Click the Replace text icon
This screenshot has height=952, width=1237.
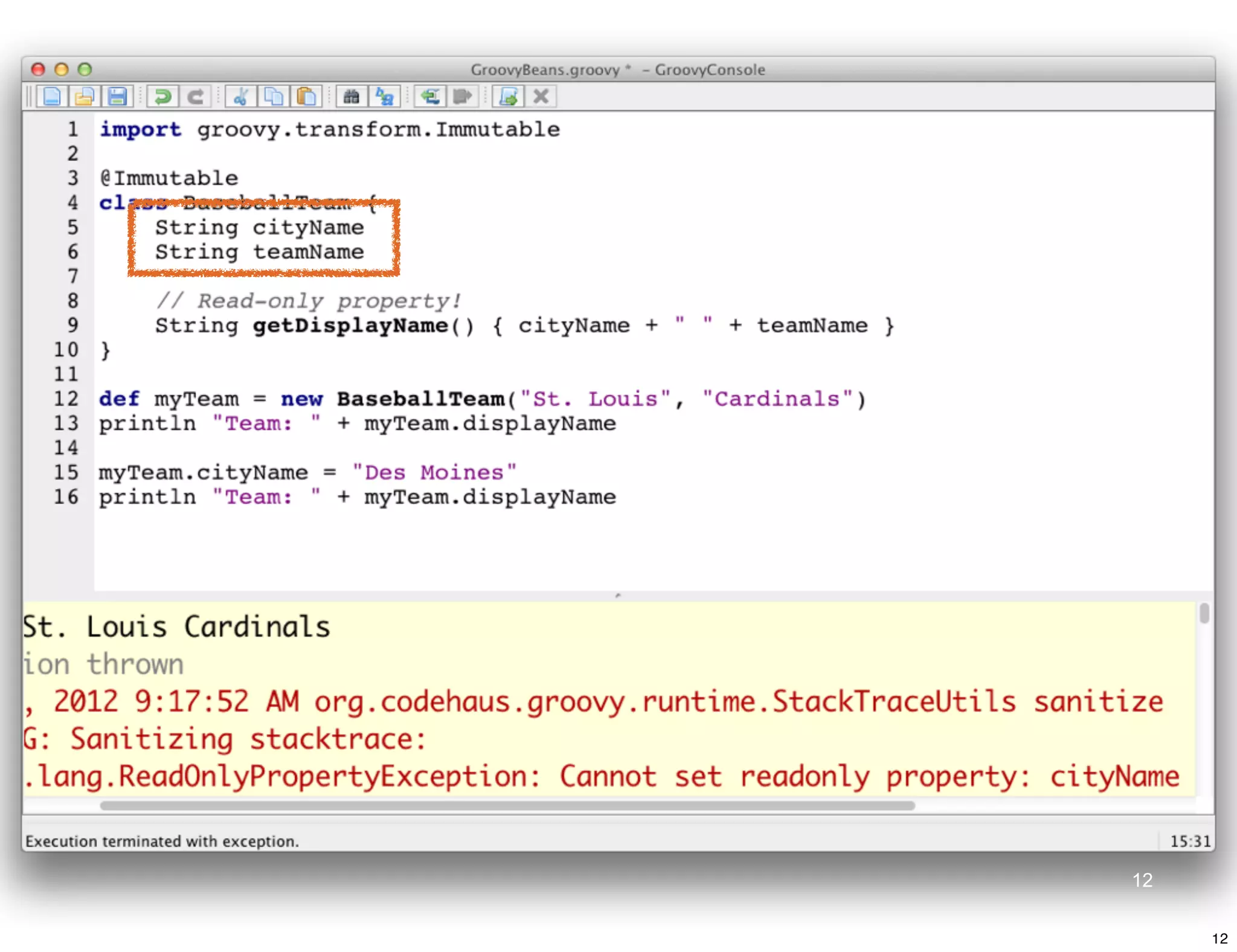tap(385, 97)
